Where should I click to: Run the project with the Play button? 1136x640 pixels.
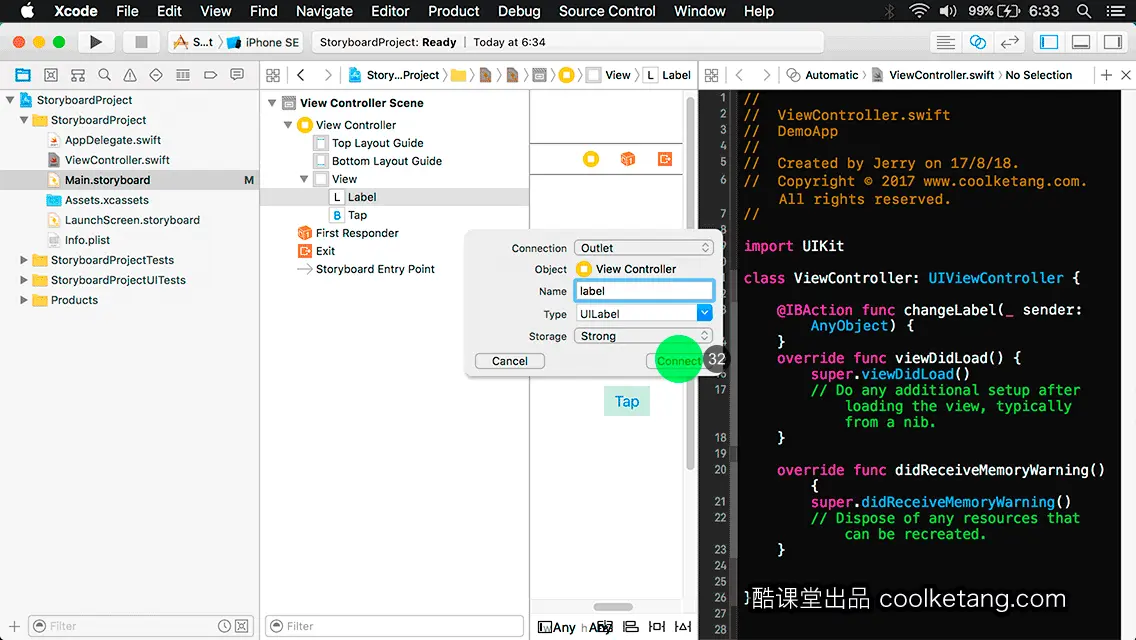point(95,42)
